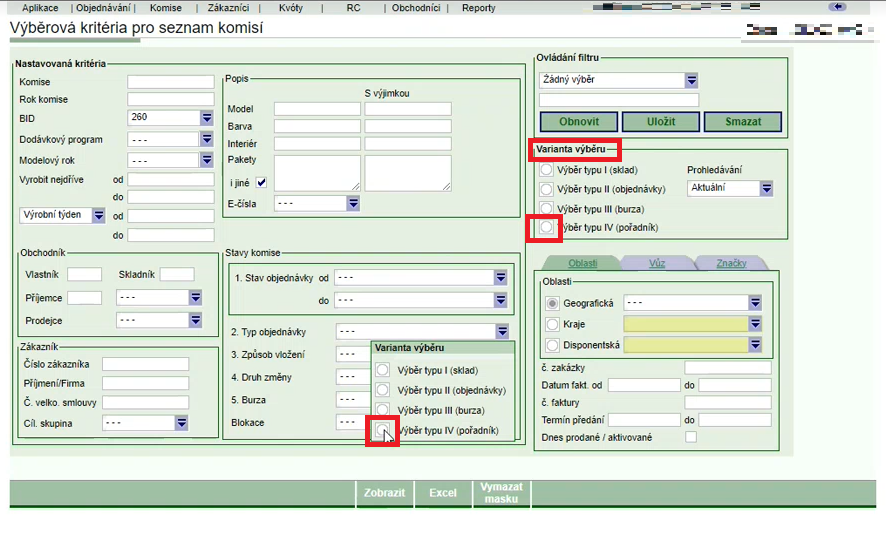Viewport: 886px width, 538px height.
Task: Click the Uložit filter button
Action: coord(661,121)
